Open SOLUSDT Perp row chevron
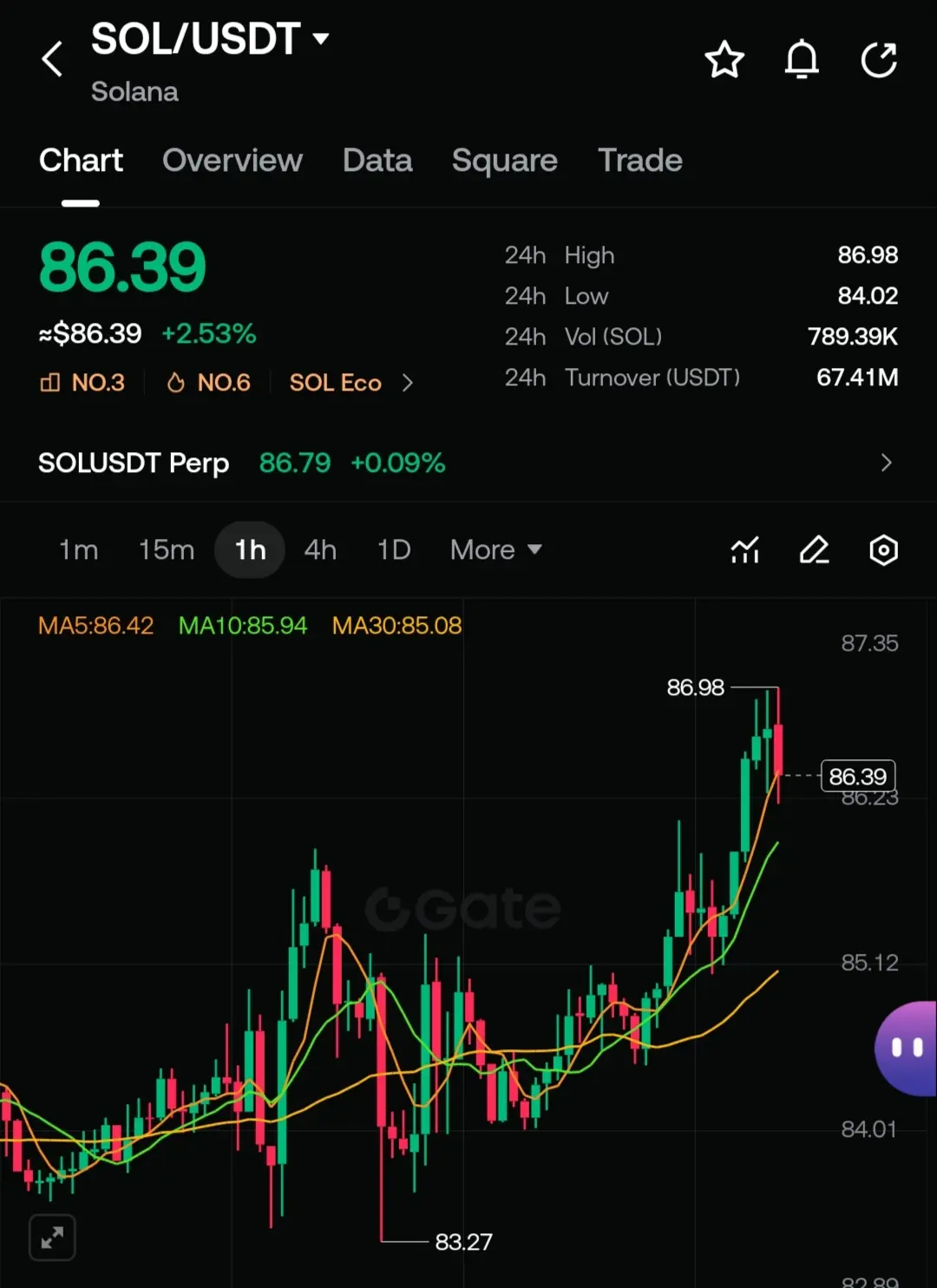 click(x=886, y=463)
